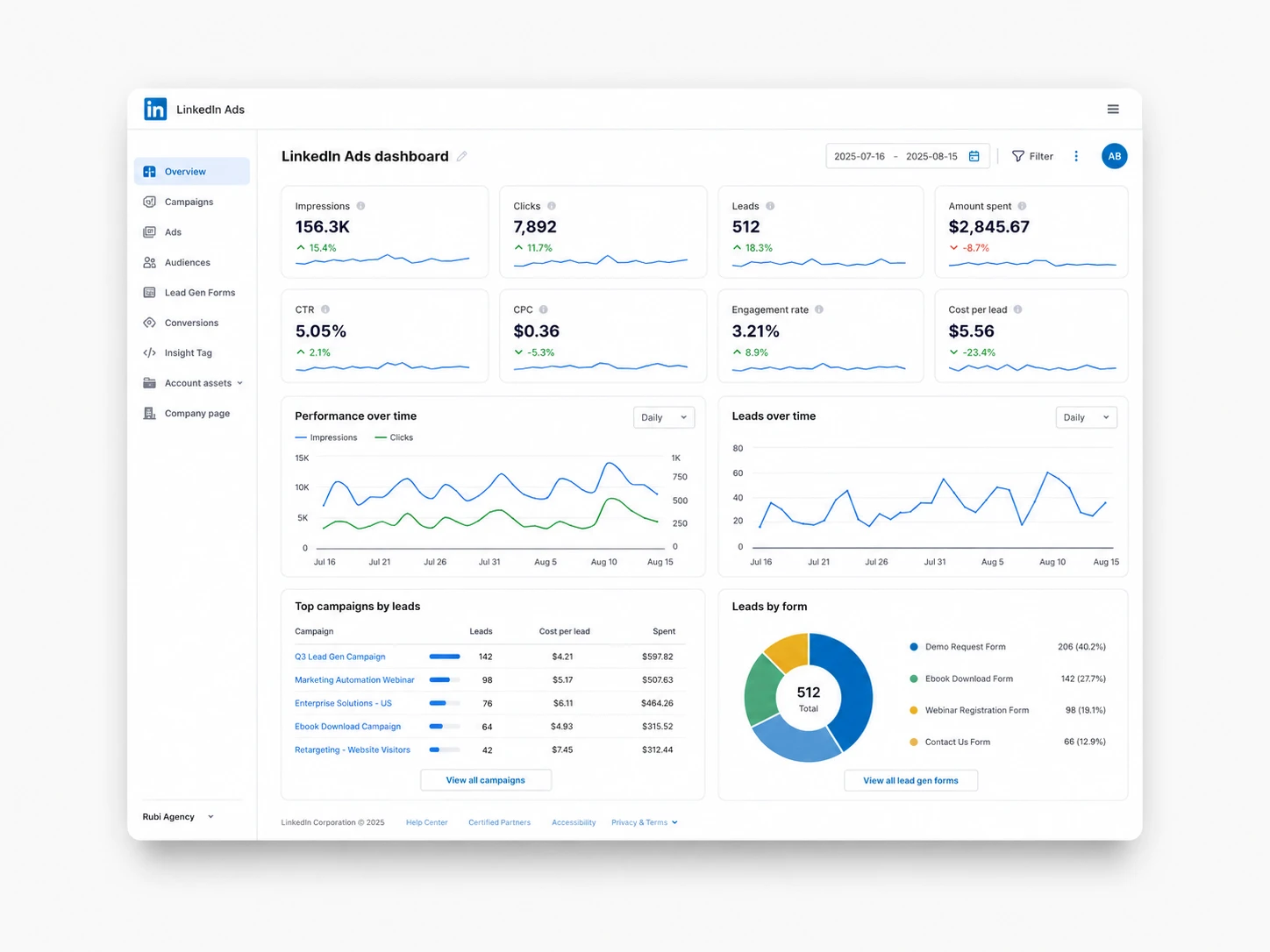Select Ads in the sidebar
Viewport: 1270px width, 952px height.
[x=173, y=232]
